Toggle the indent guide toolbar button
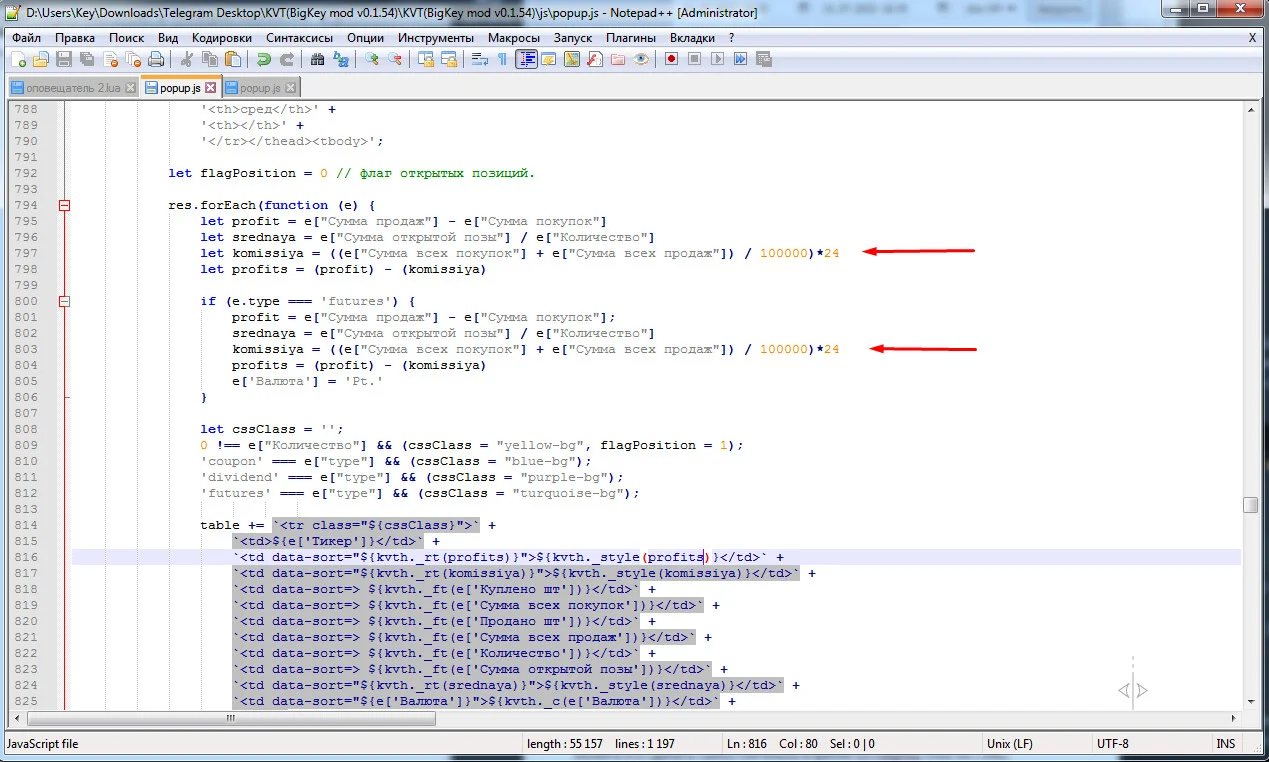Image resolution: width=1269 pixels, height=762 pixels. 526,59
